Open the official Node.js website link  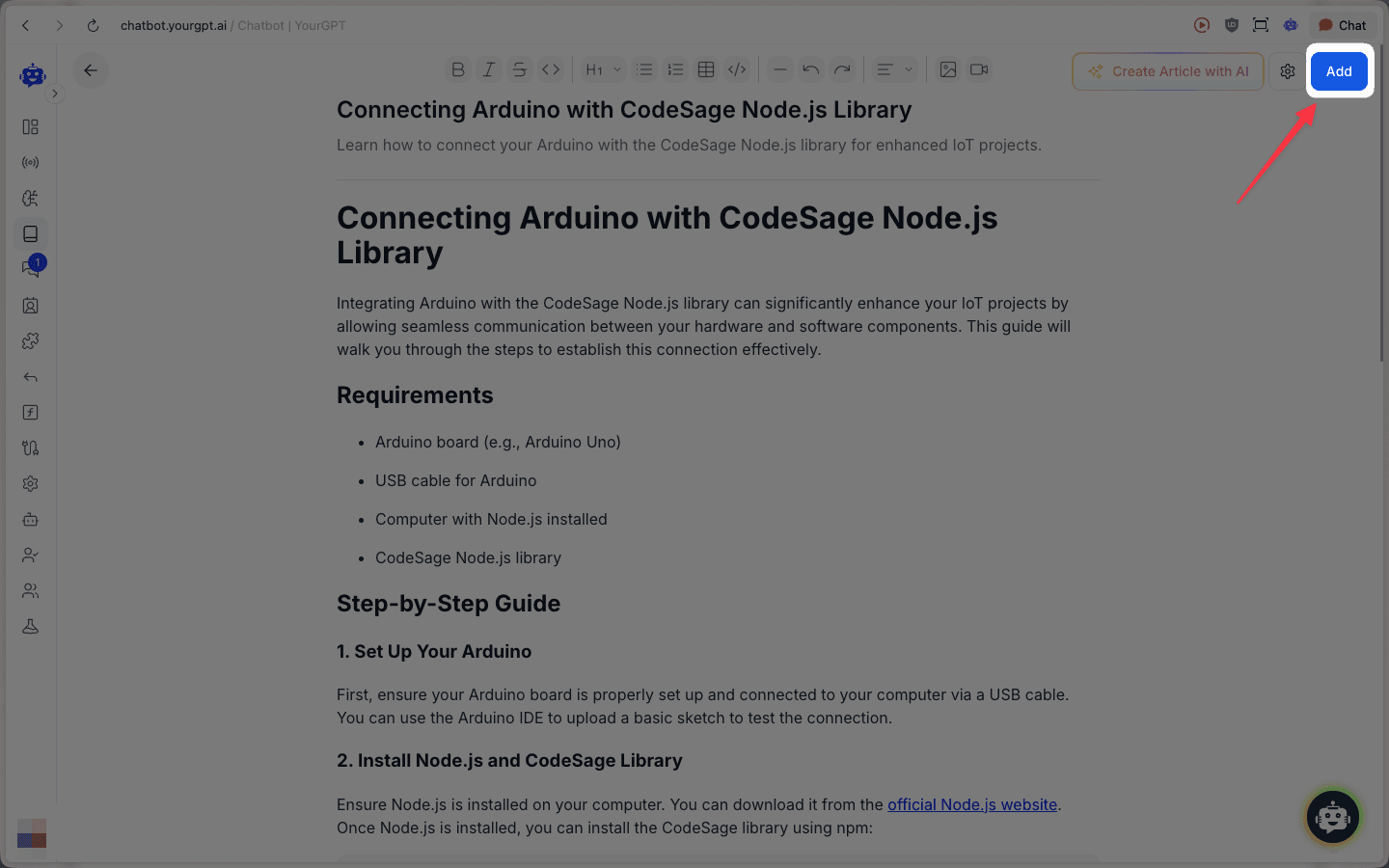971,804
